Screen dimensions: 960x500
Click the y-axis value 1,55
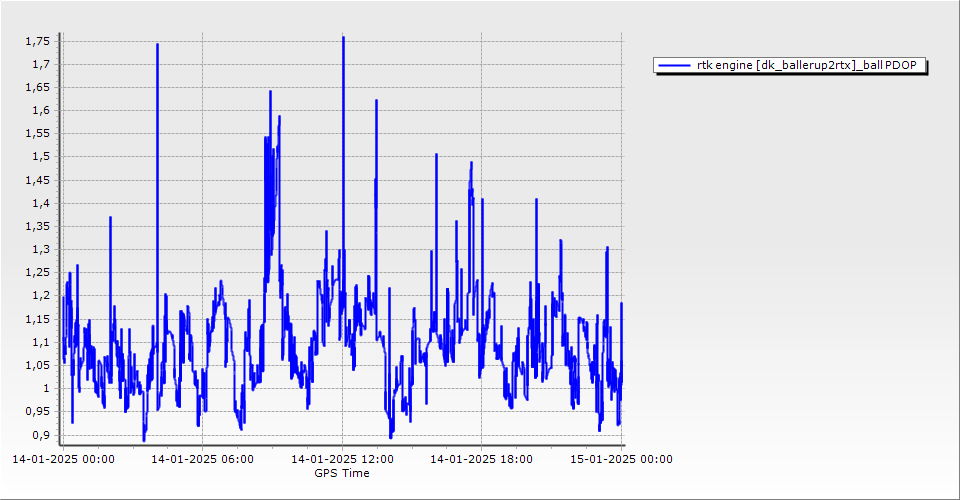37,133
